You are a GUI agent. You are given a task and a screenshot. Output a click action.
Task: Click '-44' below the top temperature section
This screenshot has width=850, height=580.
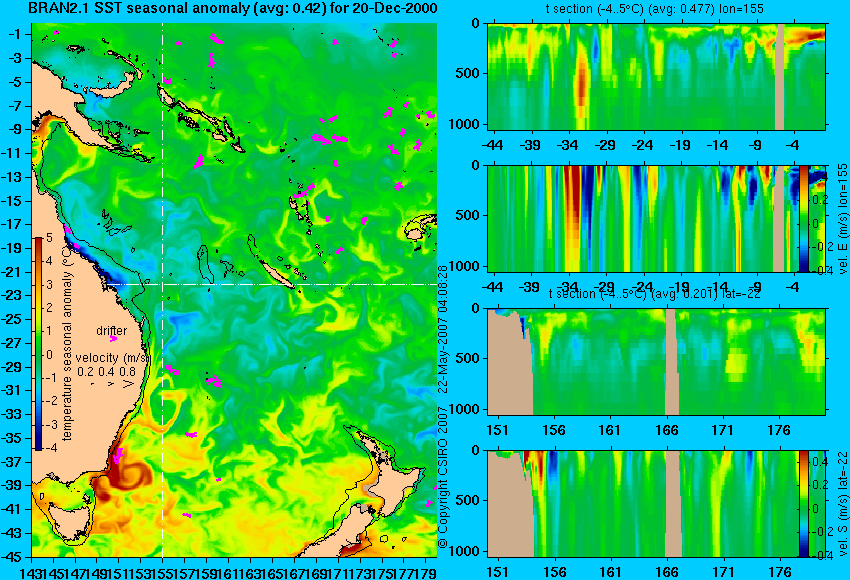[x=492, y=145]
